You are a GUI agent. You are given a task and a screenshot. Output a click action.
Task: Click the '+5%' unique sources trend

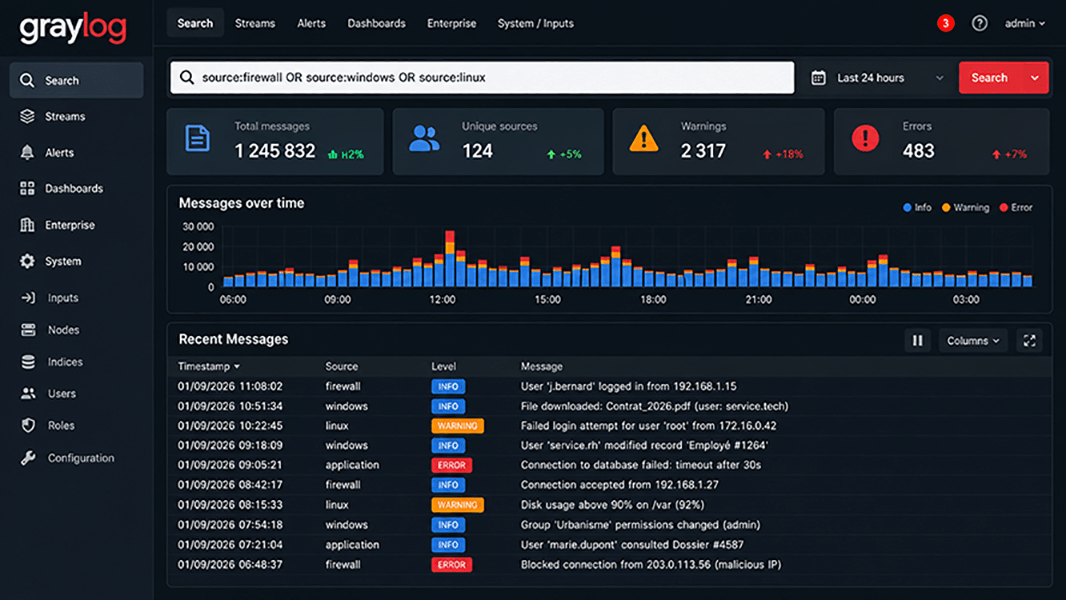pyautogui.click(x=564, y=154)
